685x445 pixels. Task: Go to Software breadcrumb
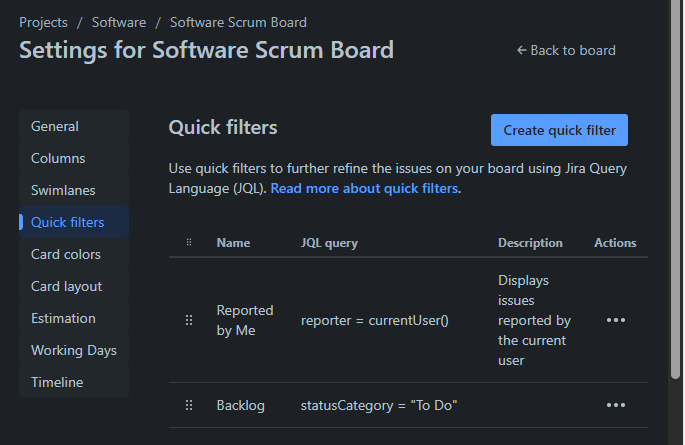tap(119, 22)
